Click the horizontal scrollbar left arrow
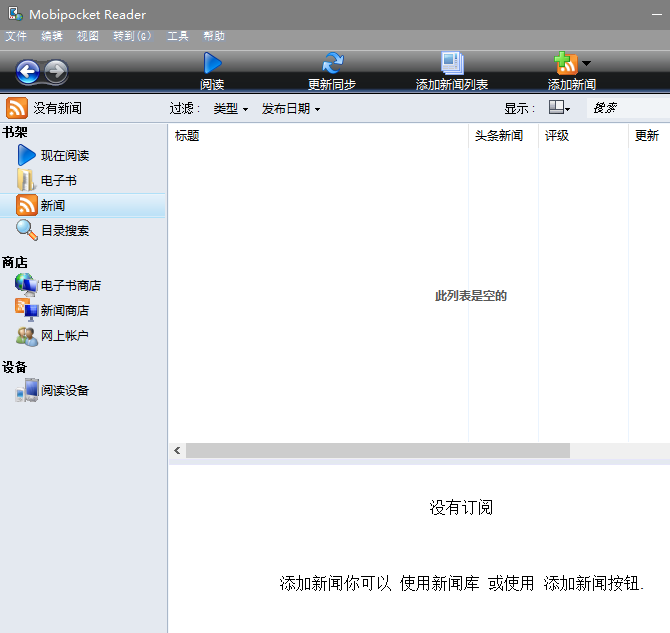The height and width of the screenshot is (633, 670). [177, 450]
